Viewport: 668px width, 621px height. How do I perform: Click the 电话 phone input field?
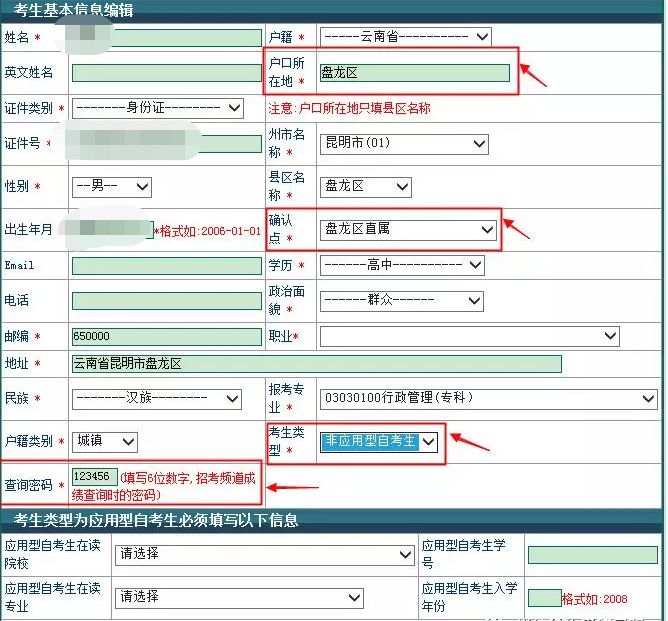(166, 300)
